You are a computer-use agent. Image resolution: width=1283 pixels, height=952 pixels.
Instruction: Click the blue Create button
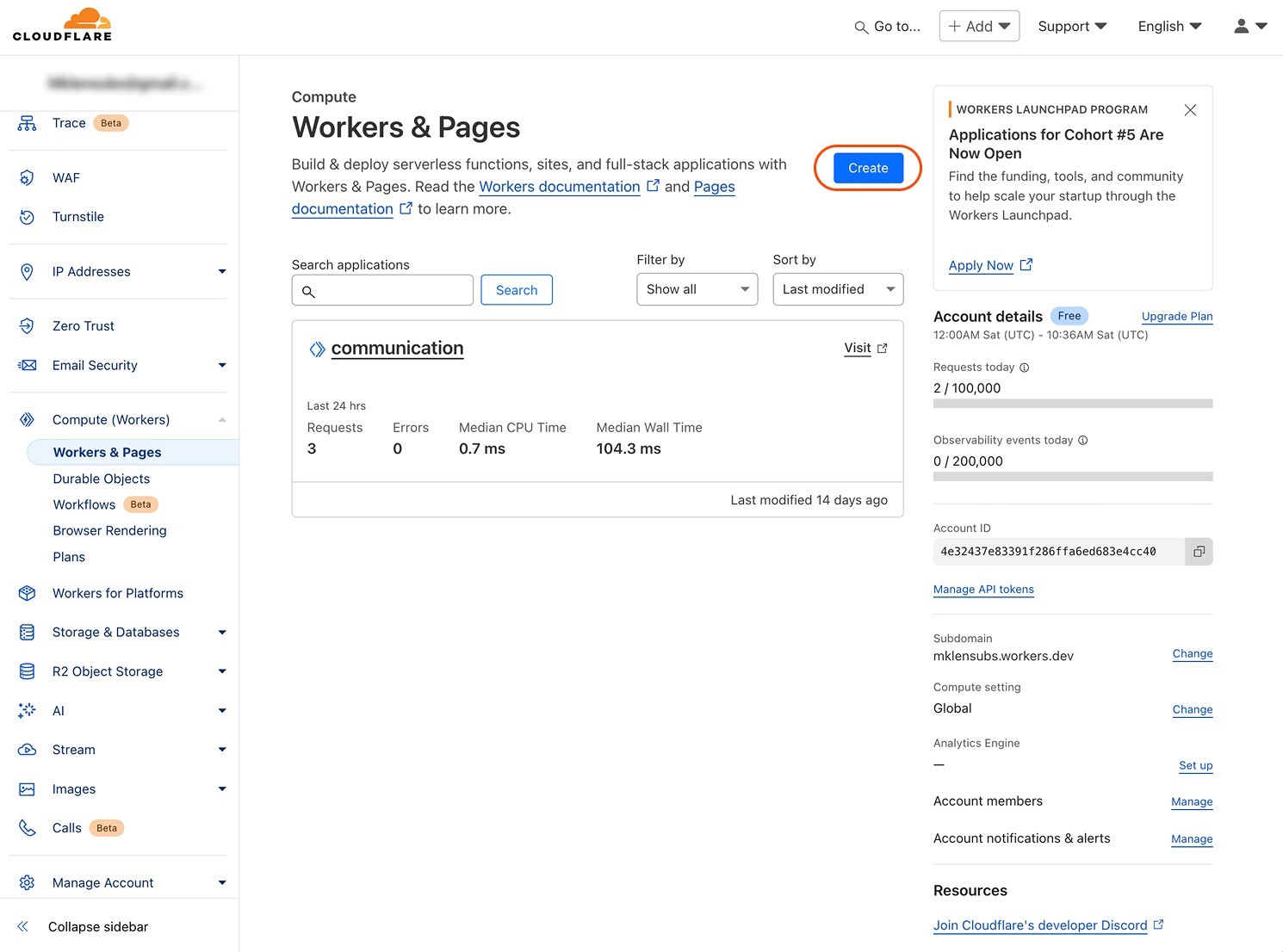(868, 168)
